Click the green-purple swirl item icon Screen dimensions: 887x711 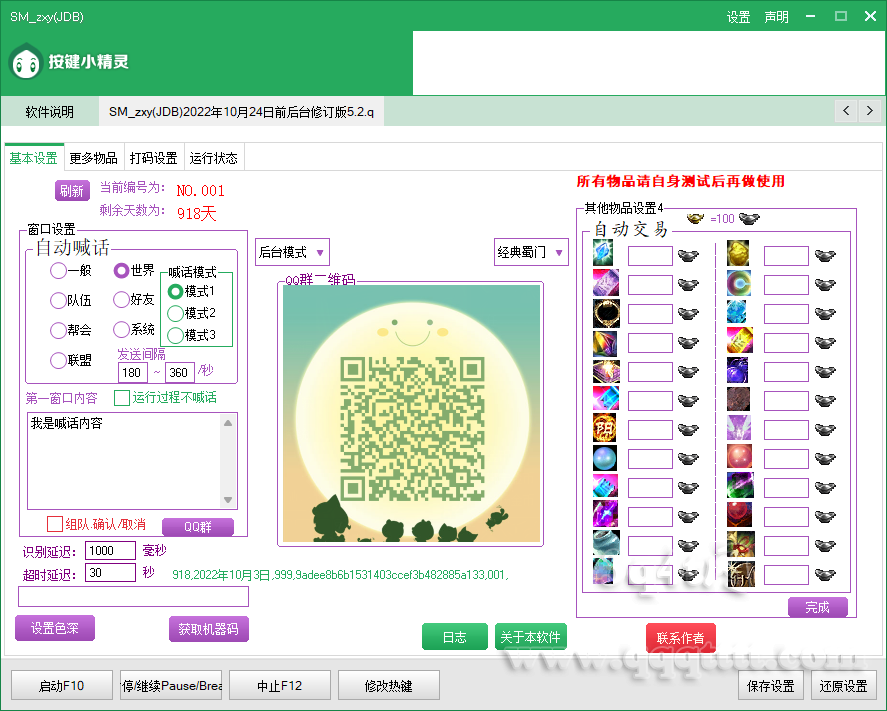740,485
